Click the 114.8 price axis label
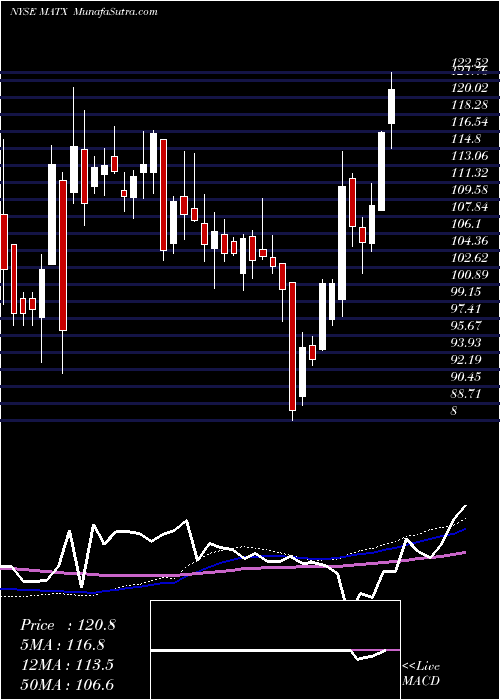This screenshot has height=700, width=500. coord(466,139)
